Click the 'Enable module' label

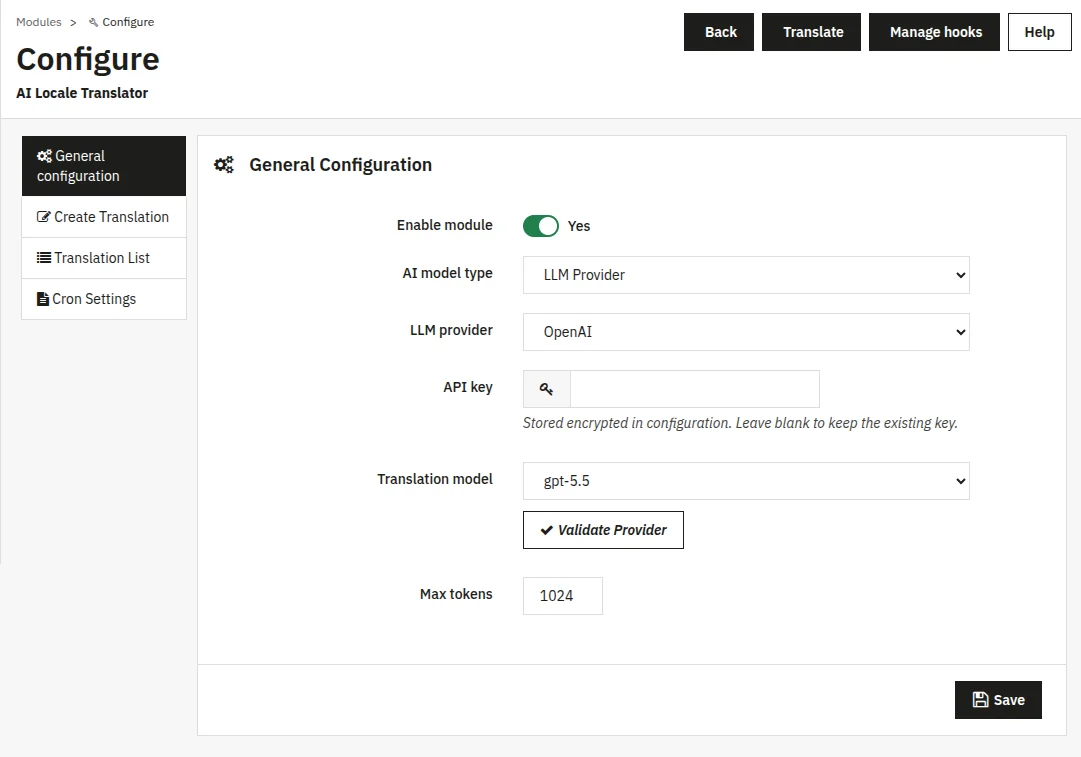pos(445,225)
